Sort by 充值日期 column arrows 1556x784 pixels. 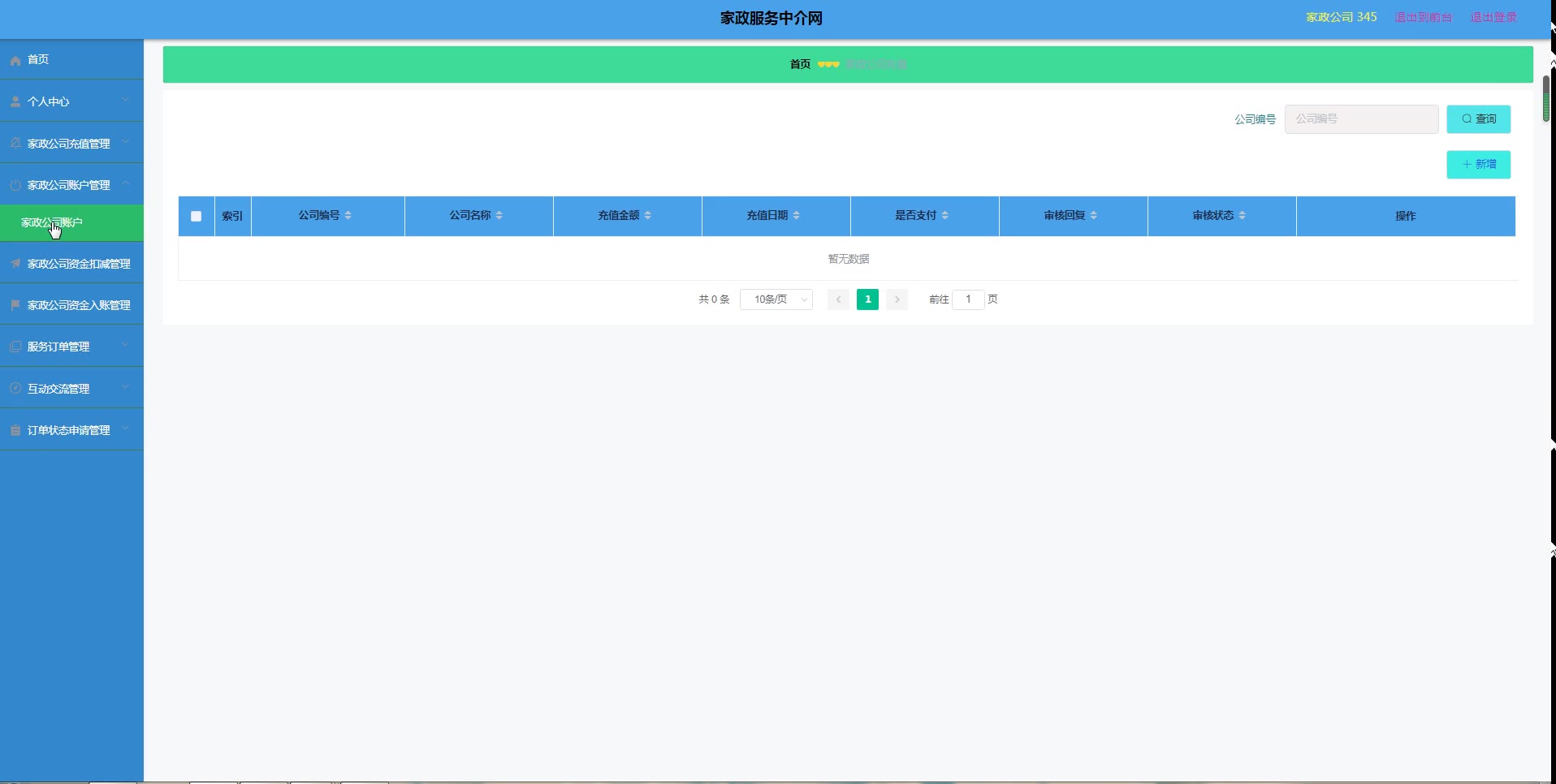(x=797, y=215)
